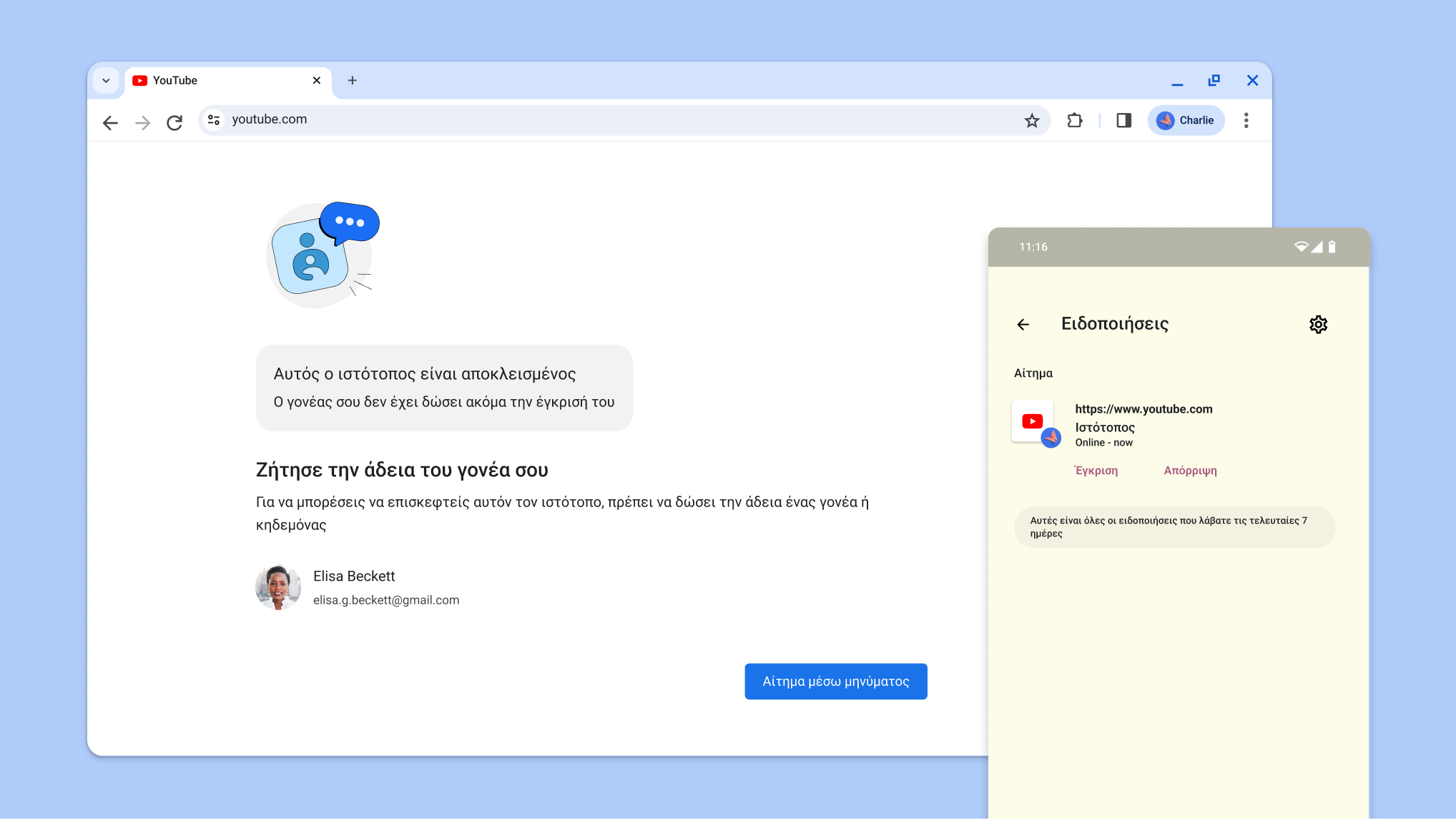Bookmark this page with the star icon
This screenshot has width=1456, height=819.
[x=1031, y=120]
